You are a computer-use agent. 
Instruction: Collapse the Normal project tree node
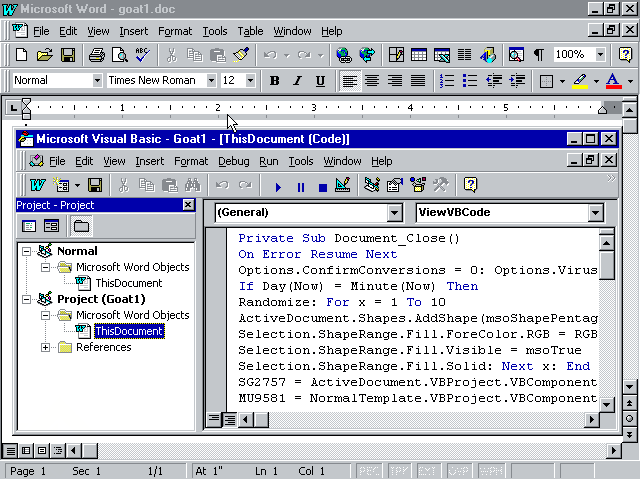[26, 251]
